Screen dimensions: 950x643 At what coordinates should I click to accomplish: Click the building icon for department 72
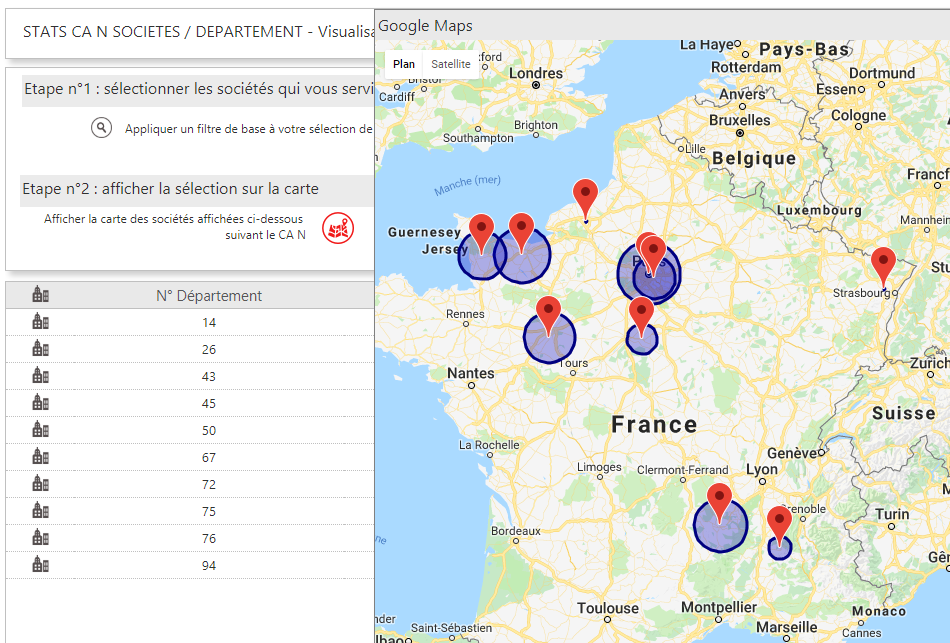click(x=41, y=484)
